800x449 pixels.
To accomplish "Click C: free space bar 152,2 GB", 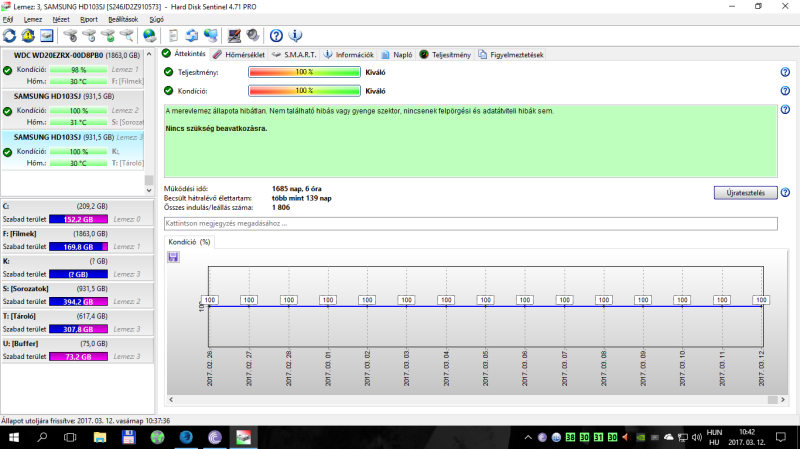I will pos(79,219).
